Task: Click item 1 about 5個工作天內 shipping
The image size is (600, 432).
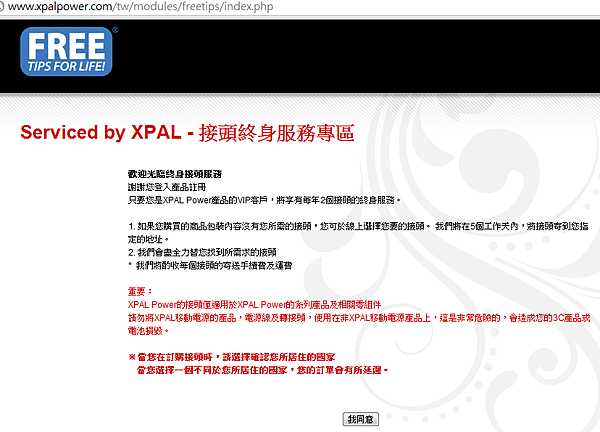Action: [358, 233]
